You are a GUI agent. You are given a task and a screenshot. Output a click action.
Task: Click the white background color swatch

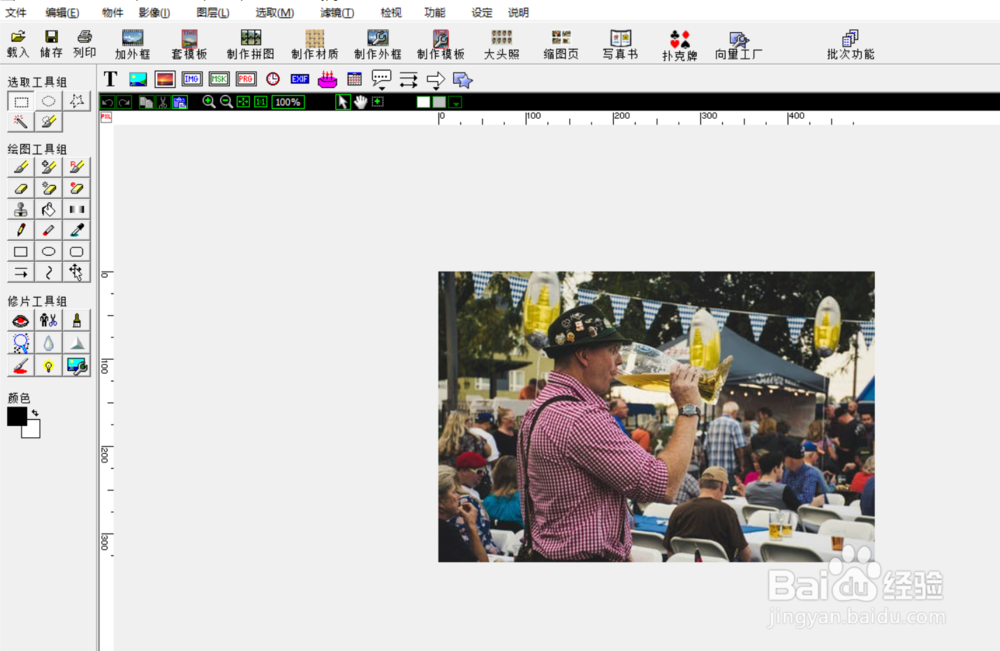coord(33,431)
